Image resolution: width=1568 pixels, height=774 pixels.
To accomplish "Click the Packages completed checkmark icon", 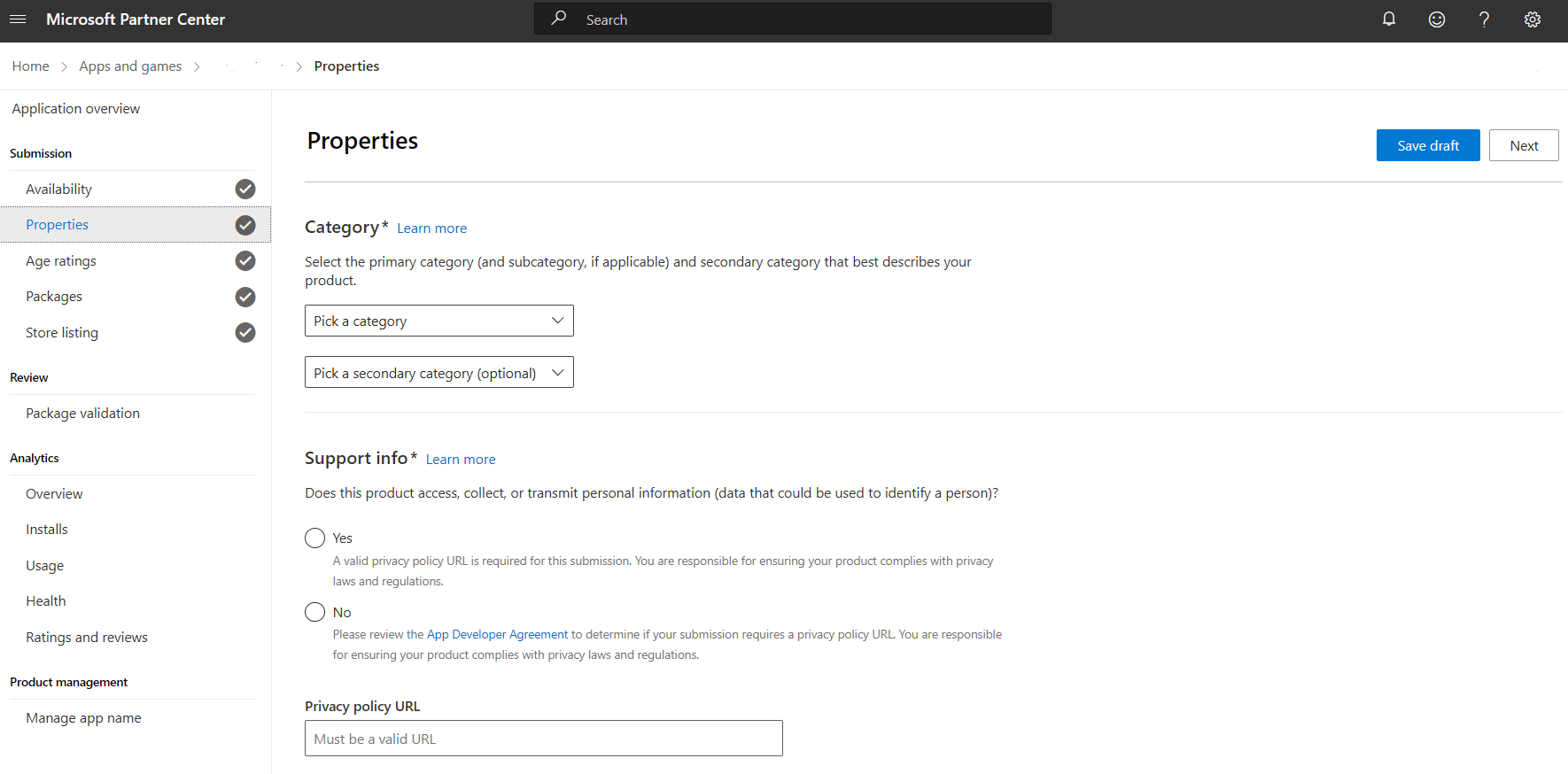I will [245, 297].
